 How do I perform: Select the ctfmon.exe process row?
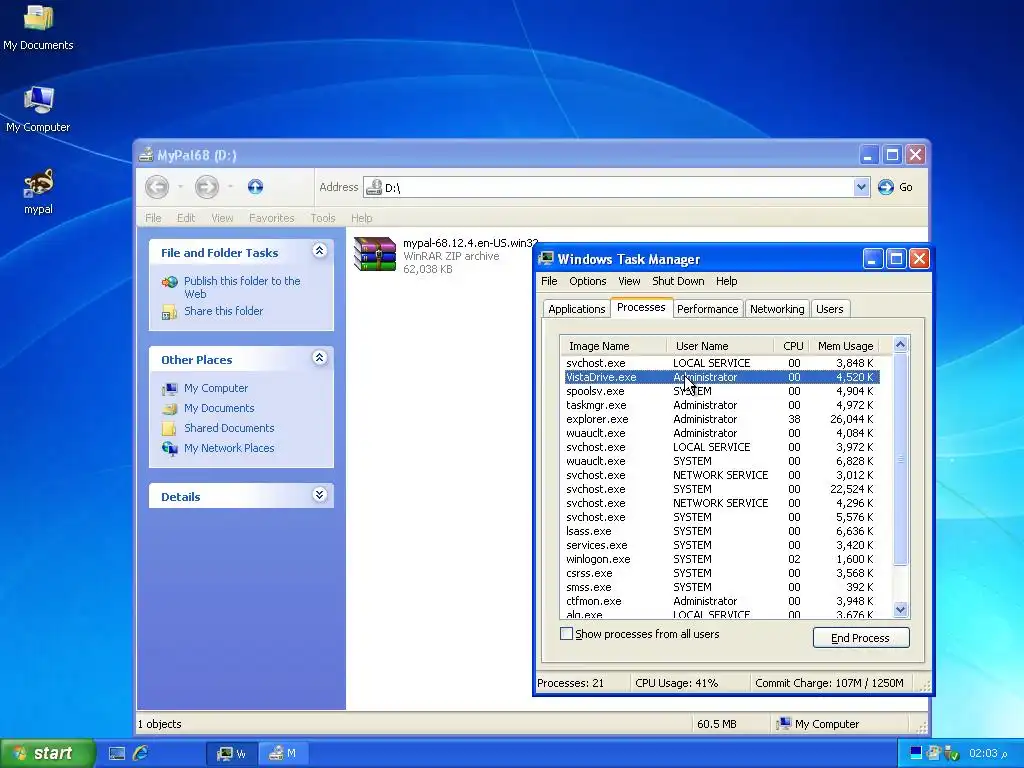tap(721, 601)
